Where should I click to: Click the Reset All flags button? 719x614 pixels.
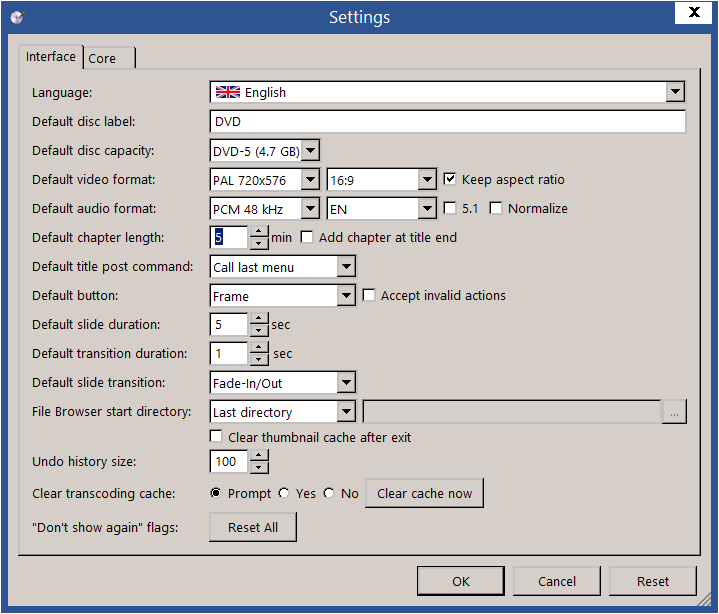[x=253, y=527]
